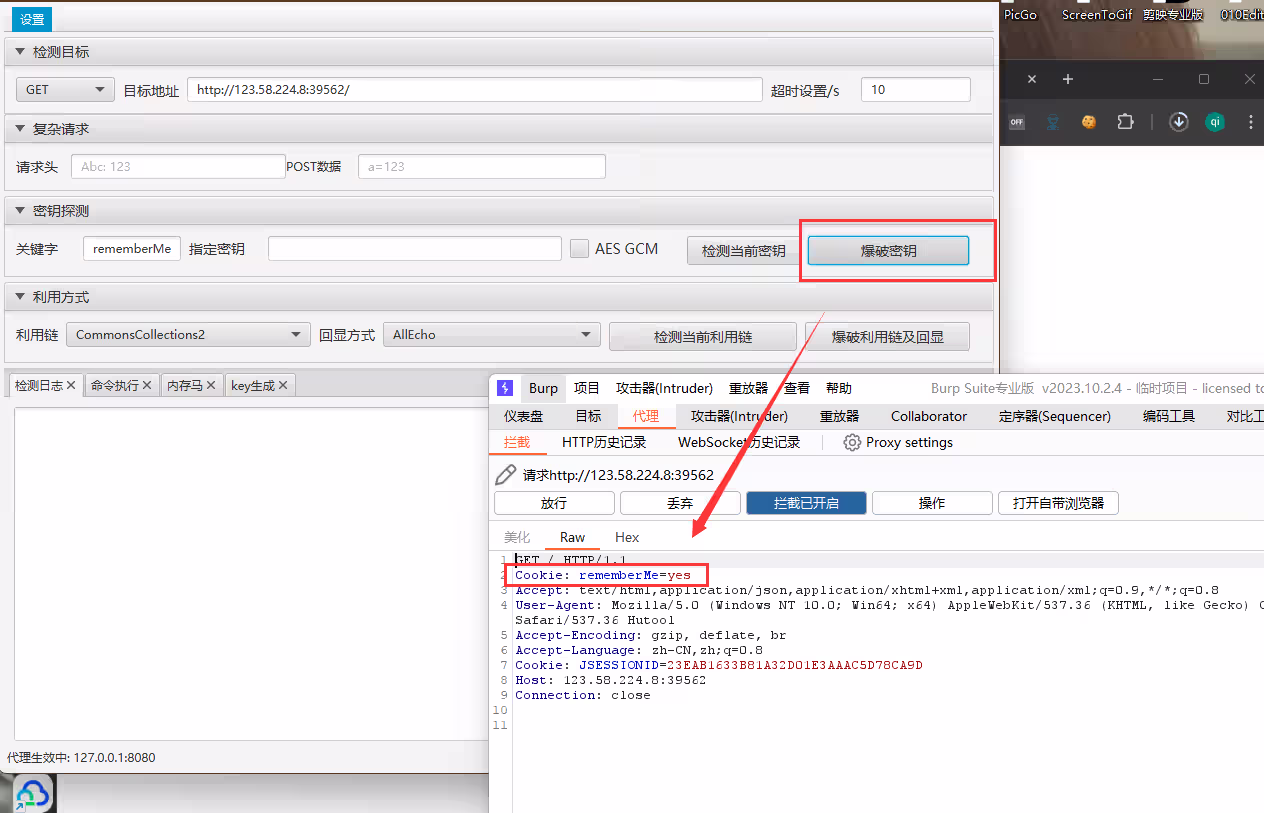This screenshot has height=813, width=1264.
Task: Switch to the HTTP历史记录 tab
Action: point(604,442)
